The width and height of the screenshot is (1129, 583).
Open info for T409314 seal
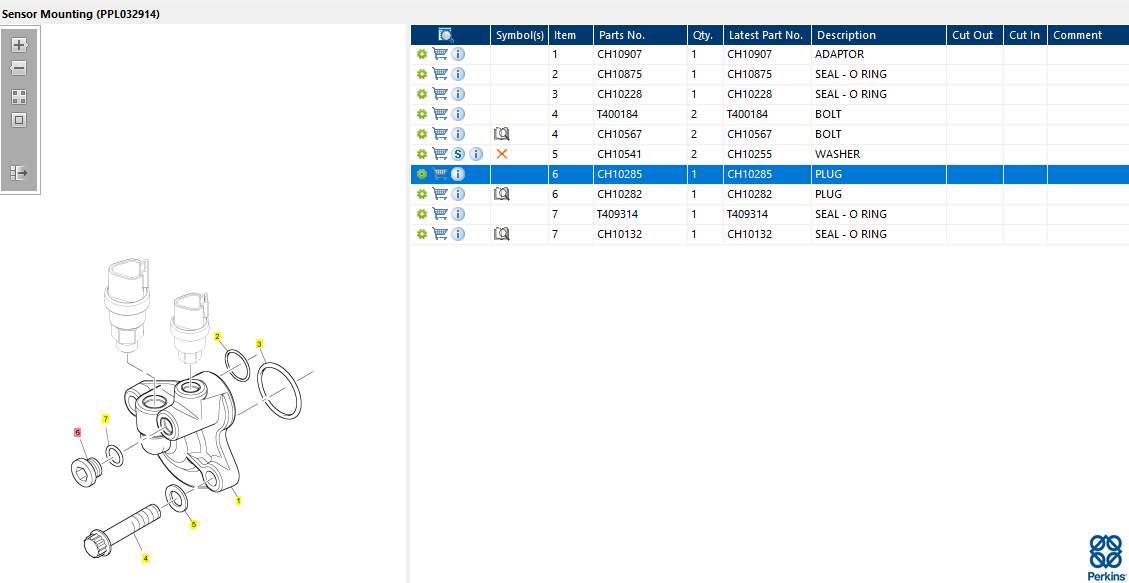458,214
